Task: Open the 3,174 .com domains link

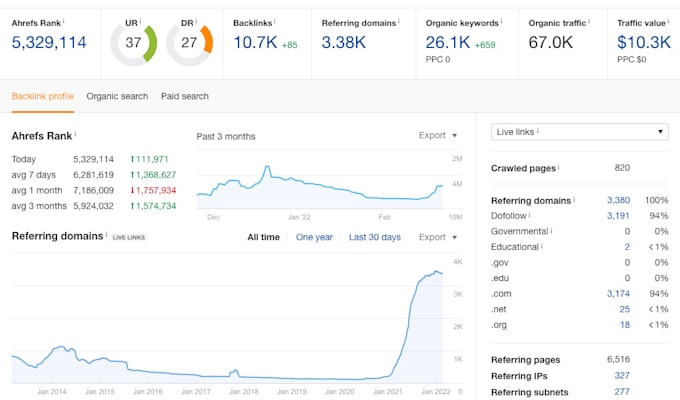Action: coord(618,294)
